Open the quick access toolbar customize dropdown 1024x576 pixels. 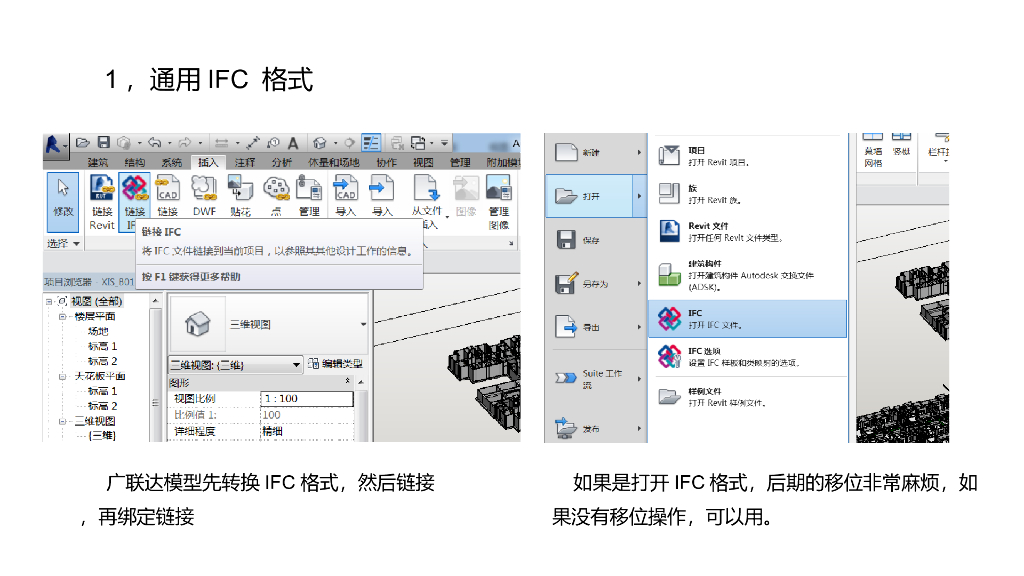point(444,142)
